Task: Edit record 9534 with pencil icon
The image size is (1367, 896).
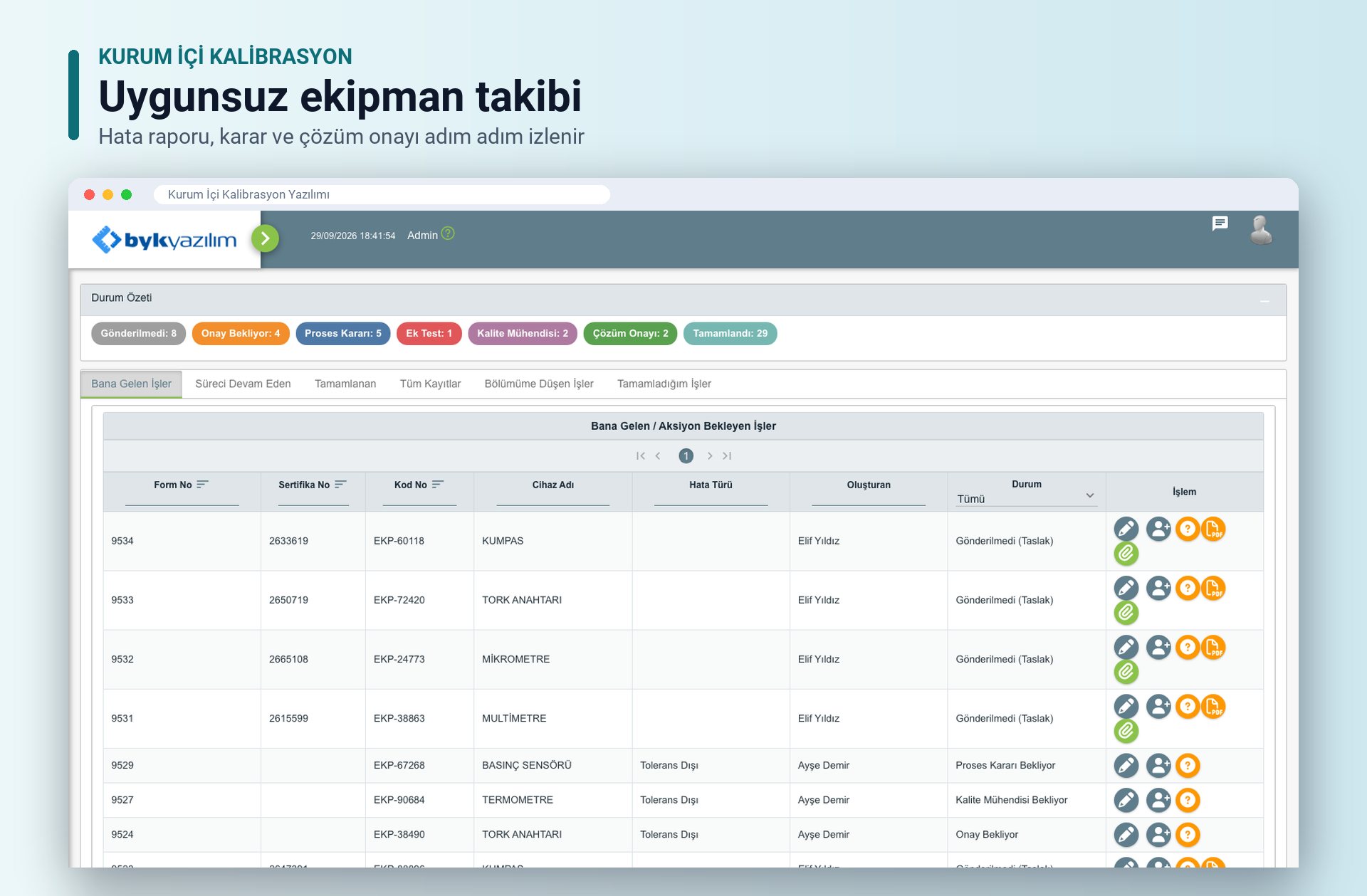Action: pos(1126,529)
